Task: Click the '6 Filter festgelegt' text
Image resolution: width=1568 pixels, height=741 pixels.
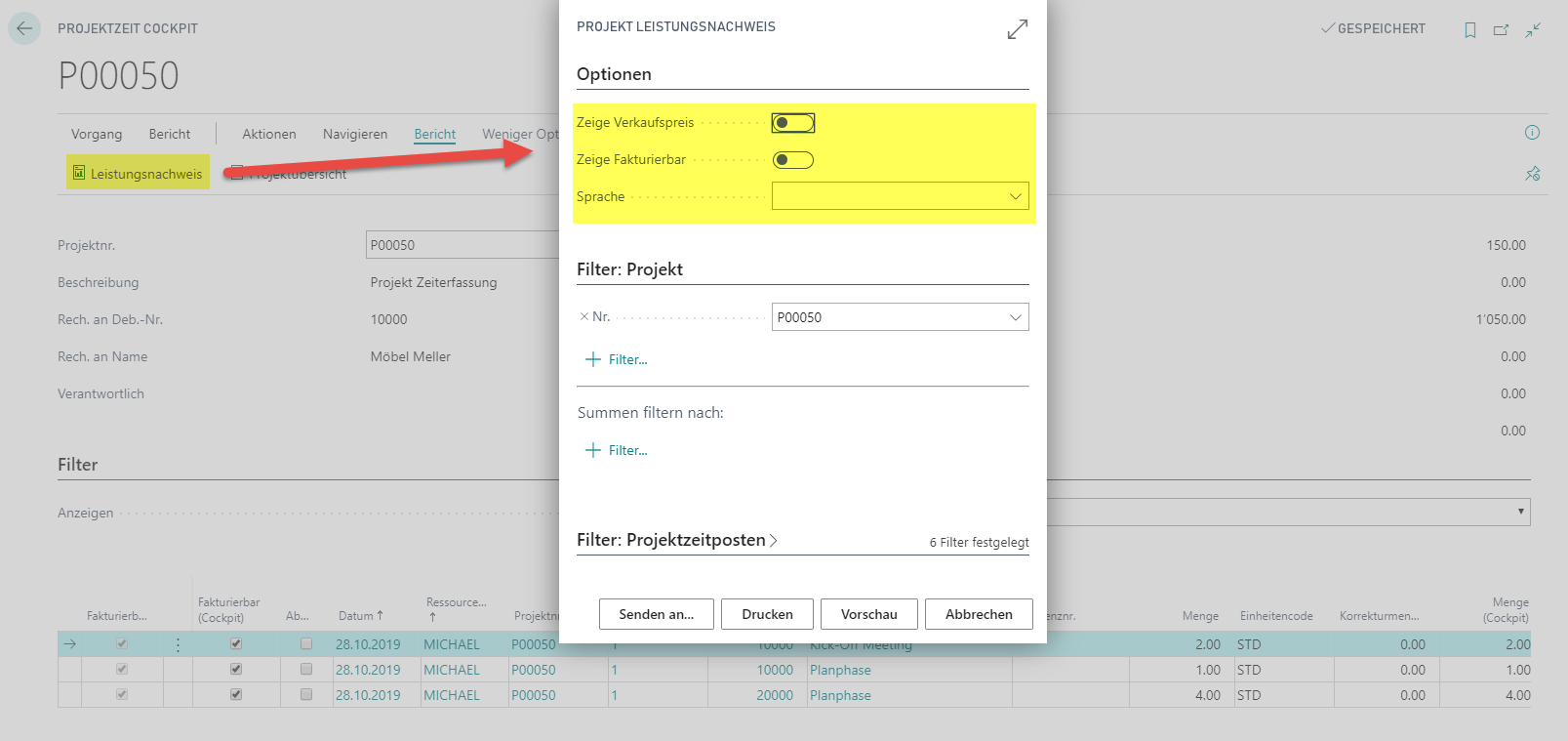Action: [x=979, y=542]
